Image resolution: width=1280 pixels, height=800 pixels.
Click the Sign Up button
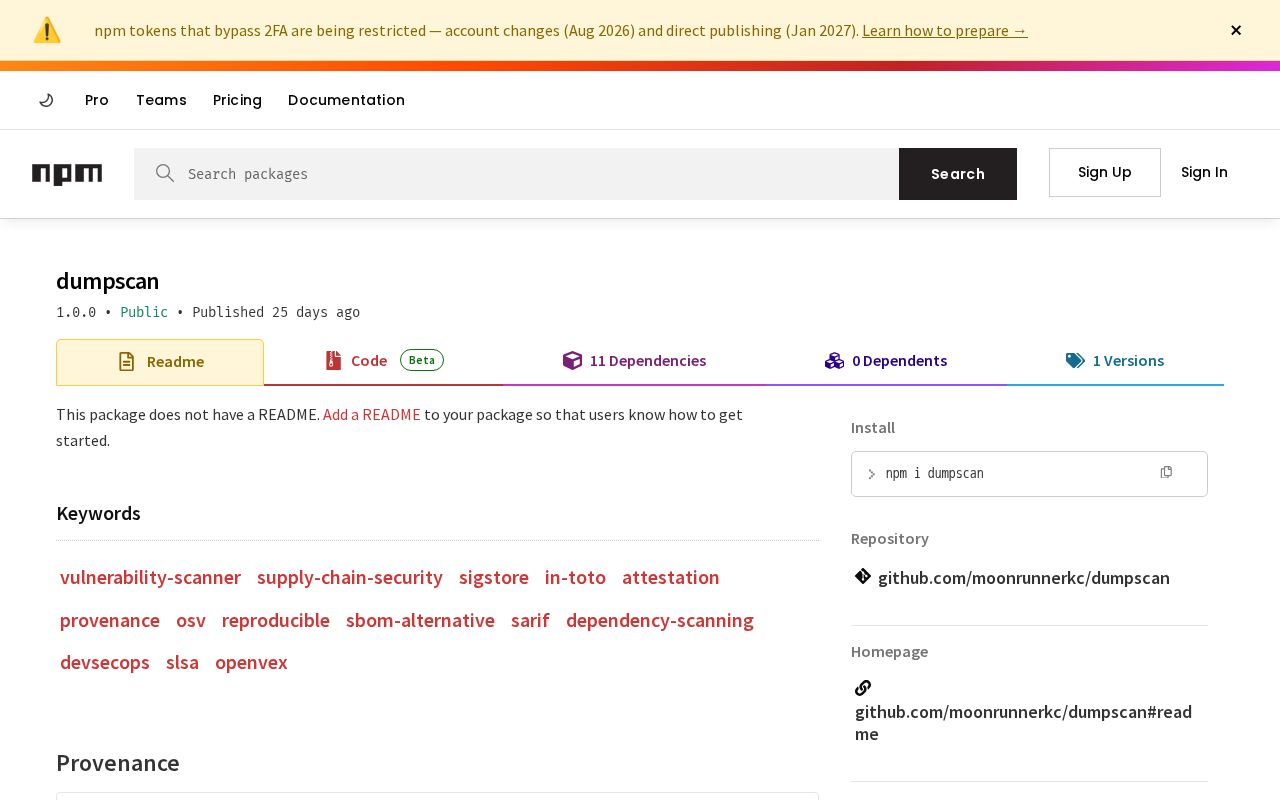pos(1105,172)
